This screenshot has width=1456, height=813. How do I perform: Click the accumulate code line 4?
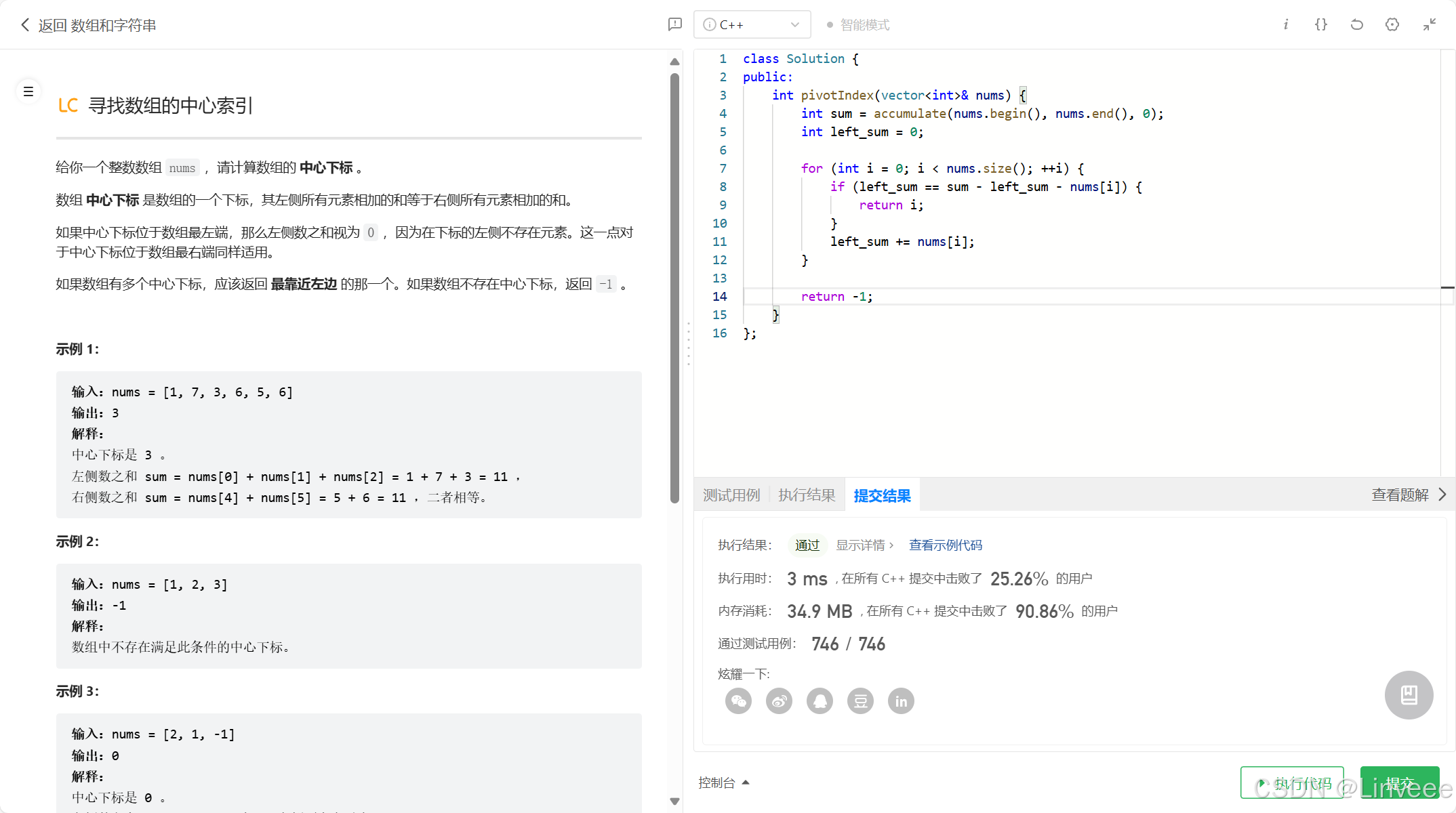(982, 114)
